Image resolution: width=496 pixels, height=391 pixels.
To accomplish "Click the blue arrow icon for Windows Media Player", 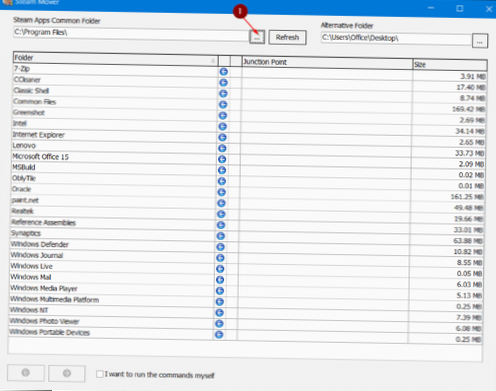I will (x=220, y=291).
